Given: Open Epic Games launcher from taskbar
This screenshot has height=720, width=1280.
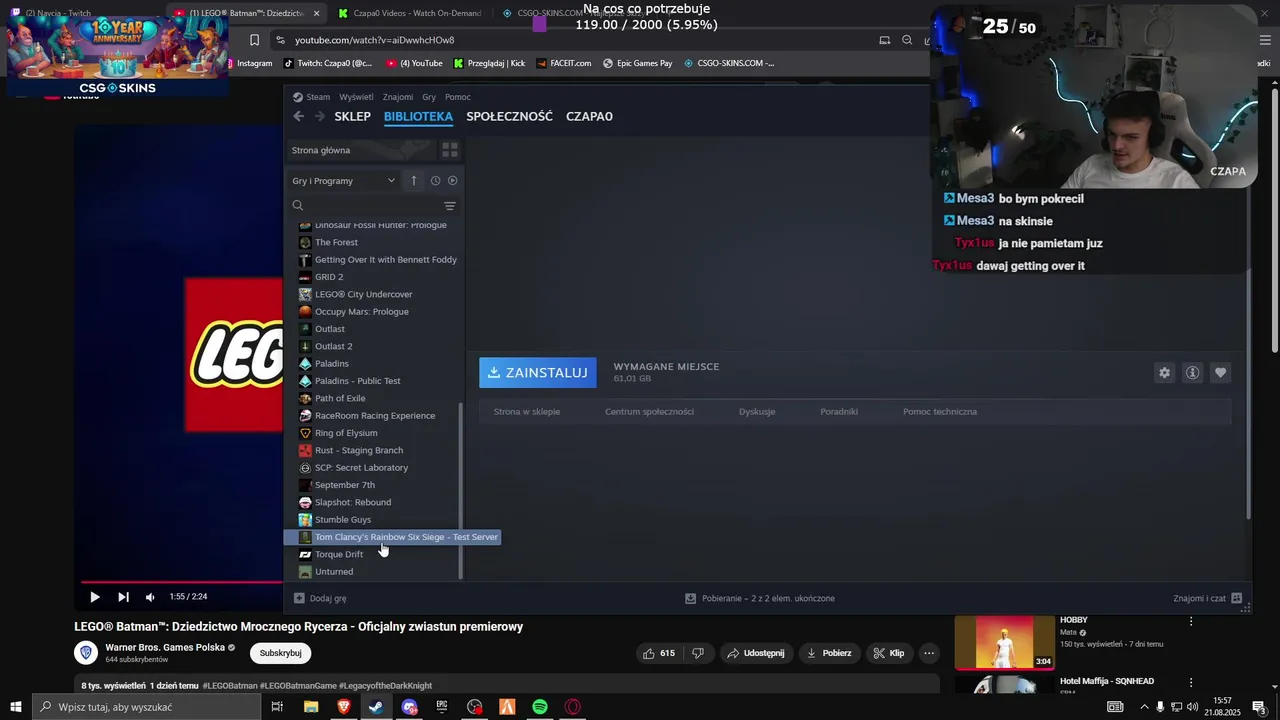Looking at the screenshot, I should click(442, 707).
